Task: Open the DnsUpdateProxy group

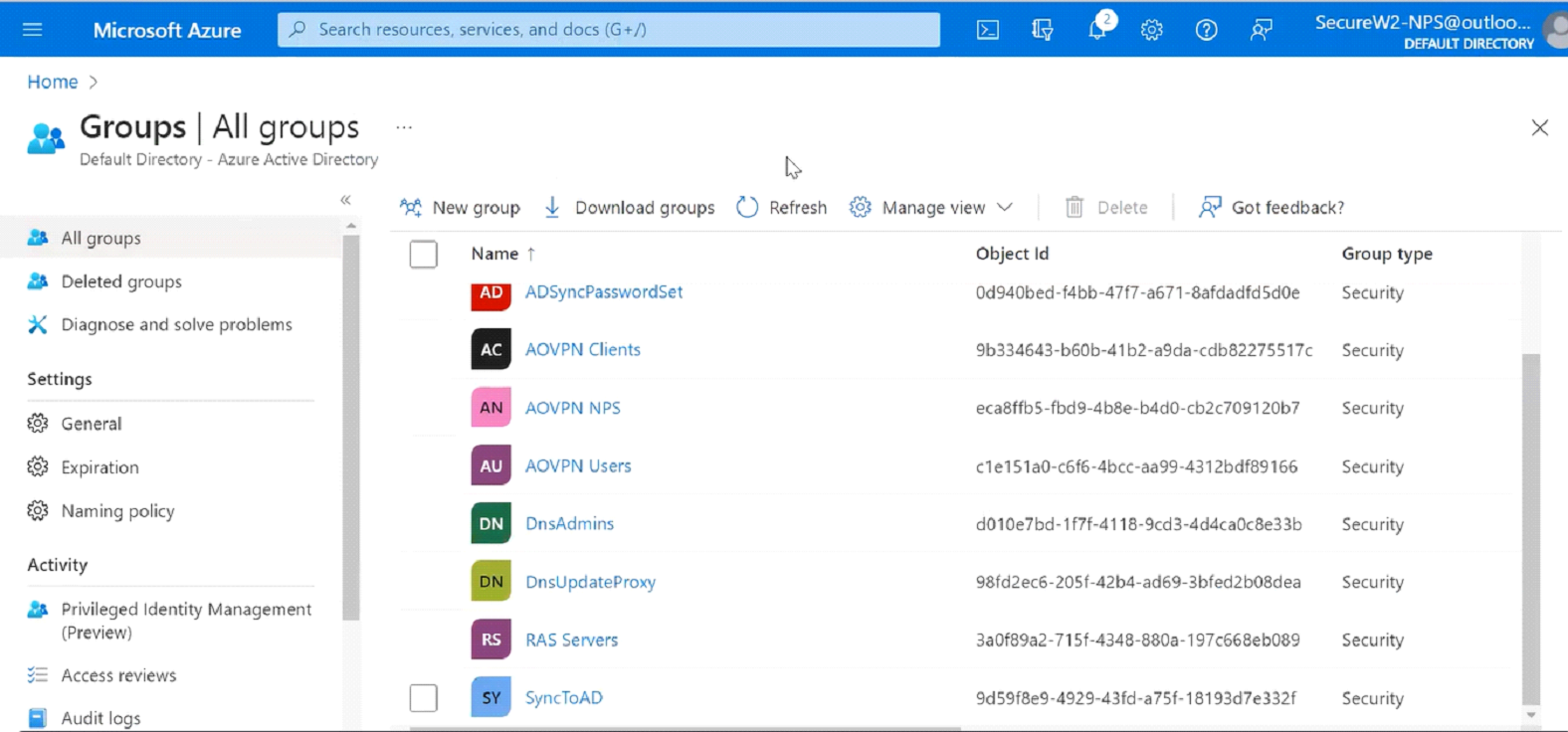Action: [590, 582]
